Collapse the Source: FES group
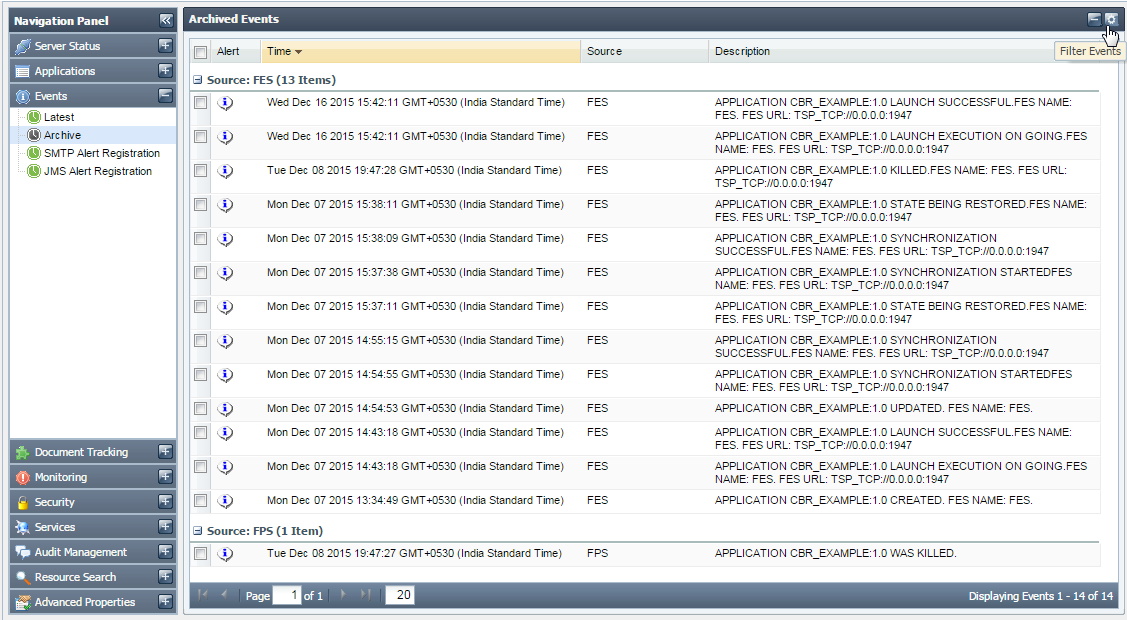 [x=198, y=80]
